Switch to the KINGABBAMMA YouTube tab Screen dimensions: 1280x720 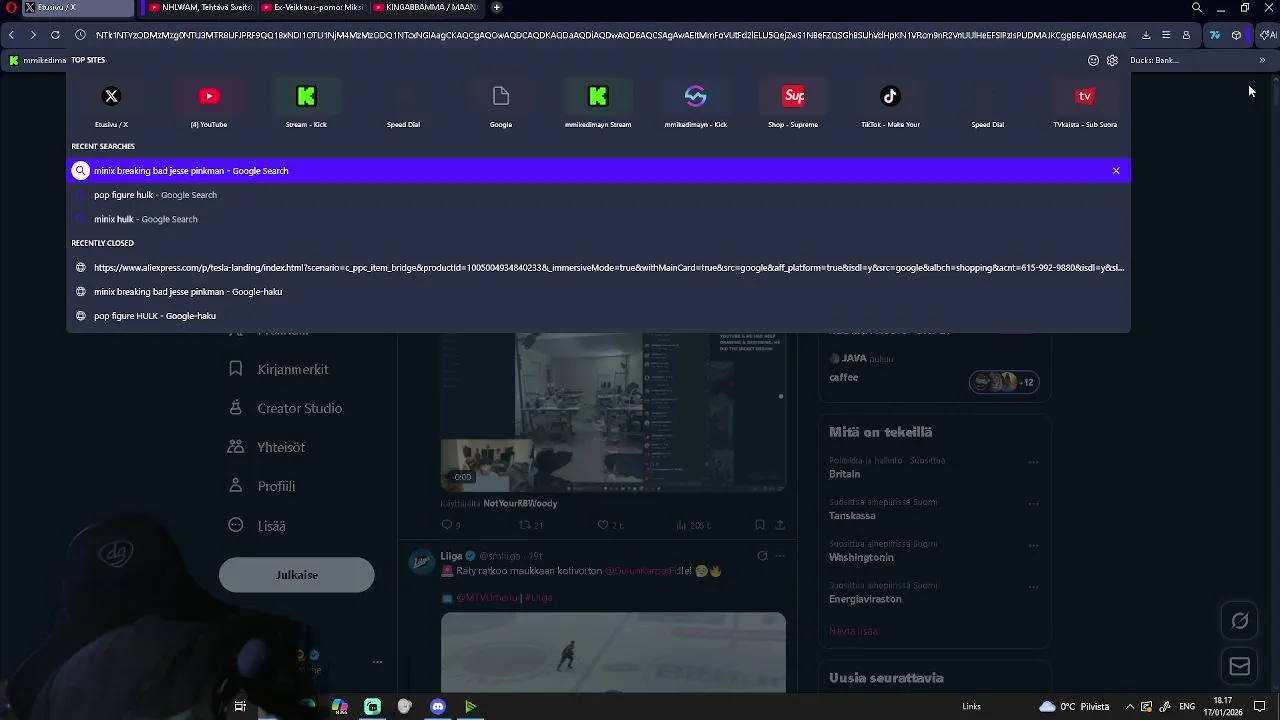tap(425, 8)
